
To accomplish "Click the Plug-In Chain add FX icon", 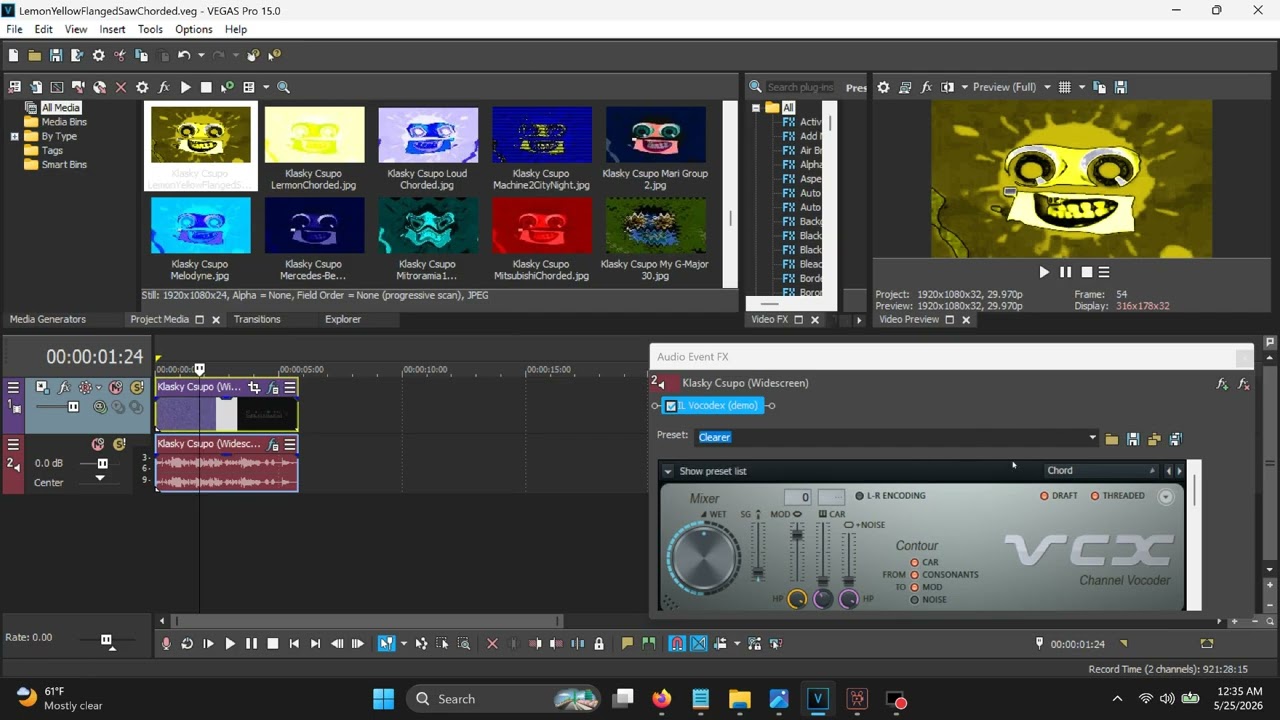I will click(1222, 384).
